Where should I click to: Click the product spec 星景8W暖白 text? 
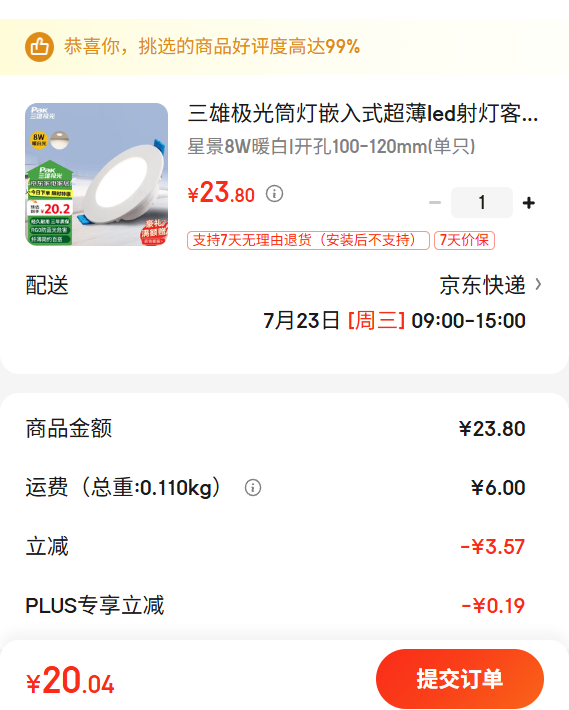331,146
